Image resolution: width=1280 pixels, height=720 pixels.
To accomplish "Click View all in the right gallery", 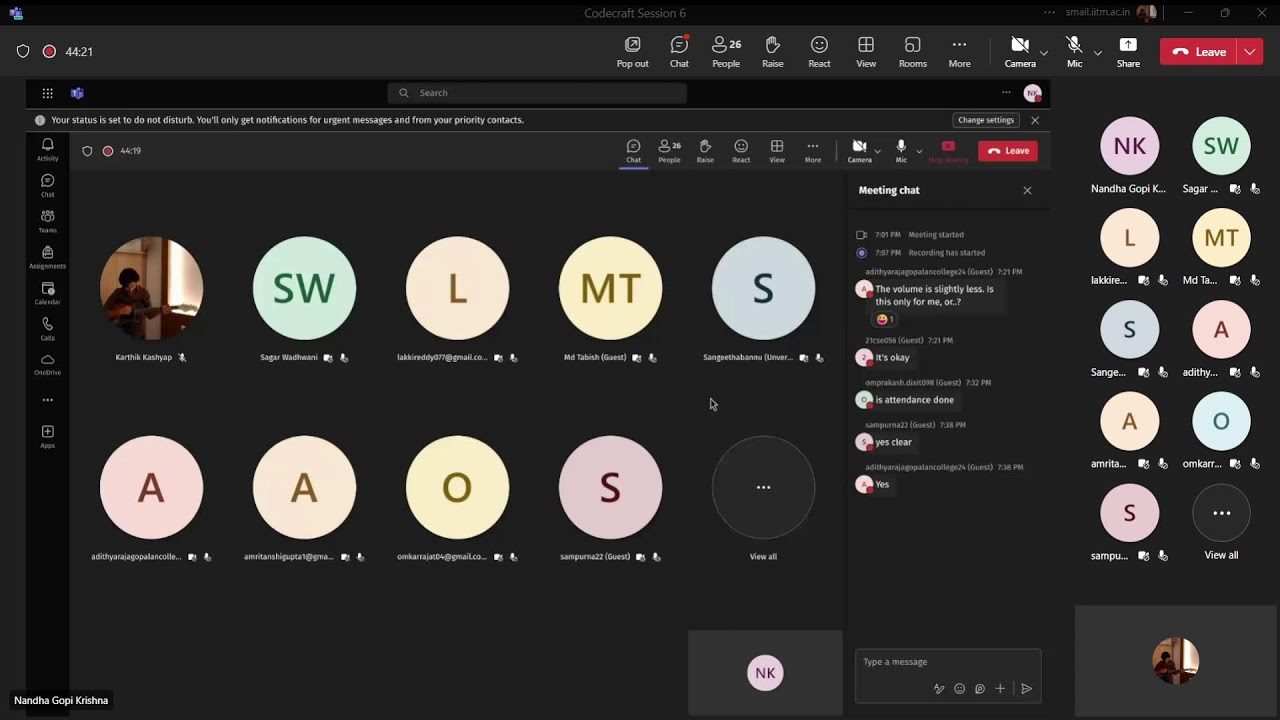I will 1221,523.
